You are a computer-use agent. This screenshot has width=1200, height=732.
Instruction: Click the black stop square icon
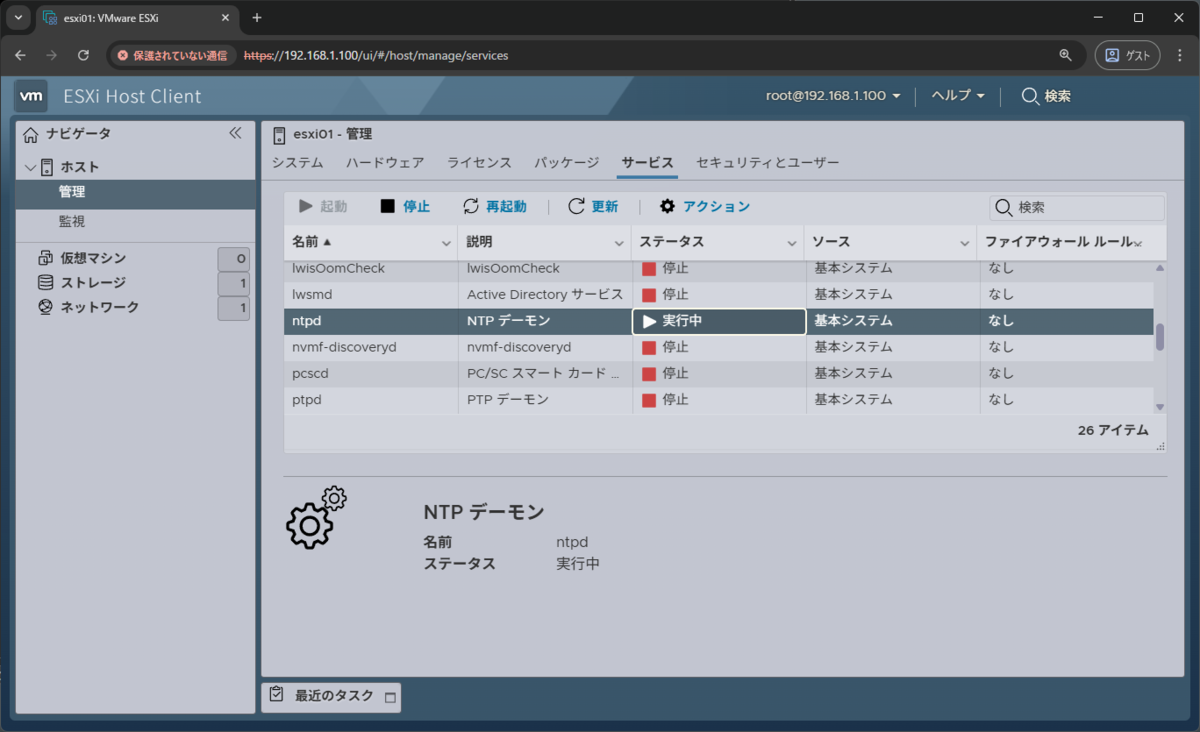[388, 206]
